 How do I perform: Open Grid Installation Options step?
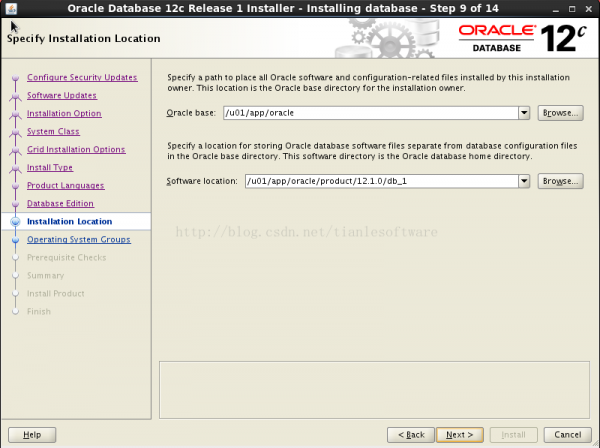pyautogui.click(x=76, y=149)
